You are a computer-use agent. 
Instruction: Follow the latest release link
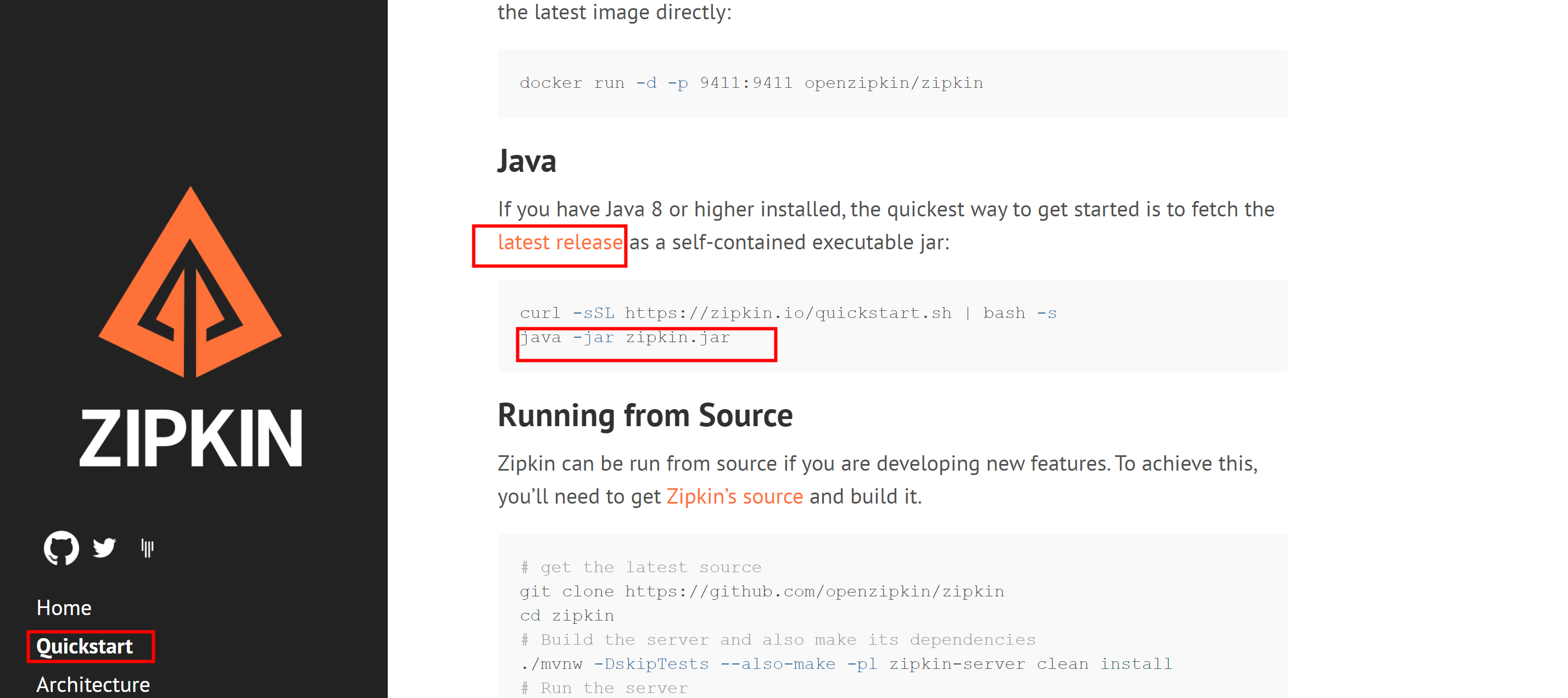tap(560, 242)
